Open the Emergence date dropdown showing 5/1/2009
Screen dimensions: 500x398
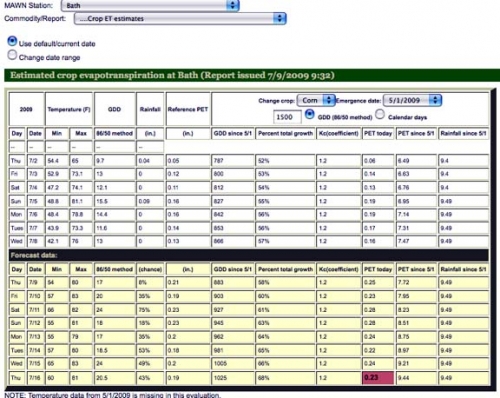click(x=412, y=100)
